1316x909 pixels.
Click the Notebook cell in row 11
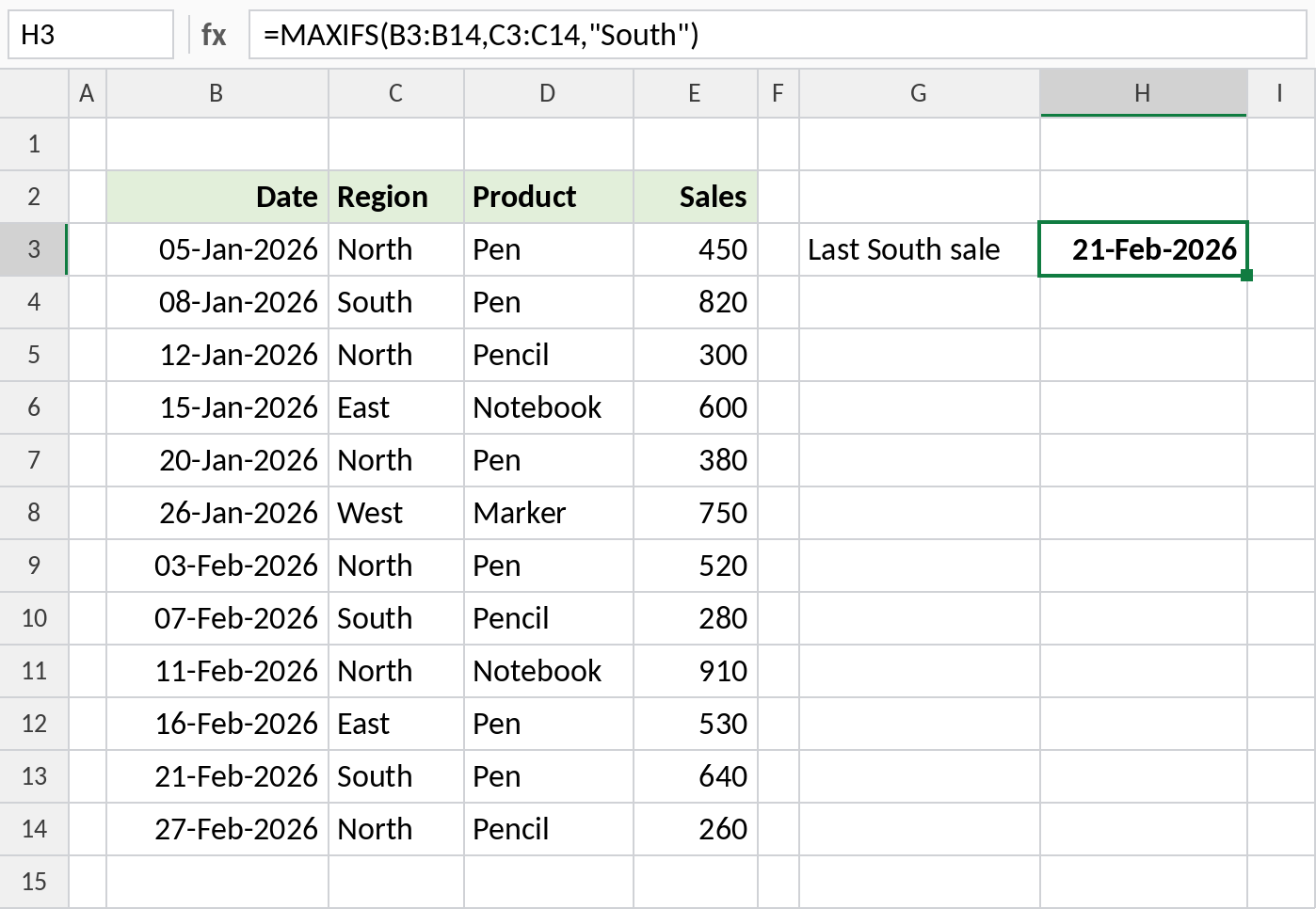pyautogui.click(x=549, y=671)
